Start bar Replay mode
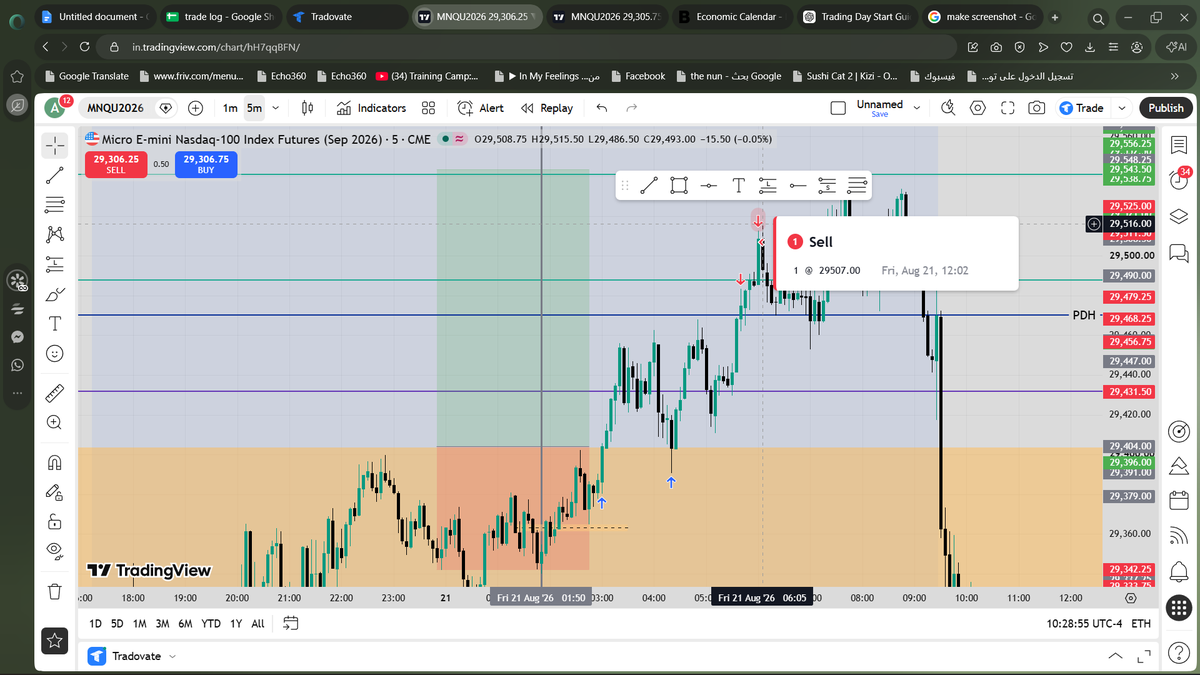 pos(547,108)
